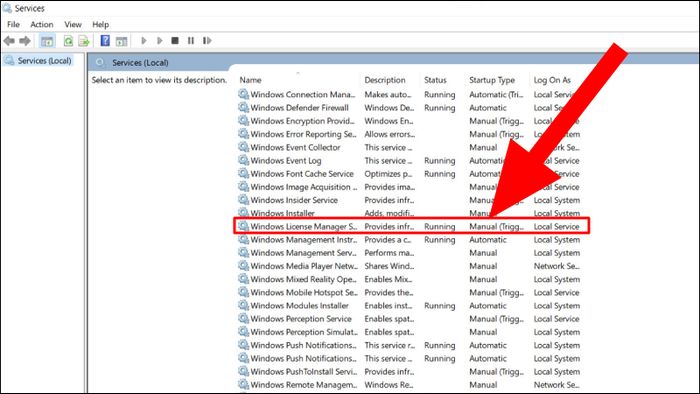Click the Restart Service icon

[207, 41]
